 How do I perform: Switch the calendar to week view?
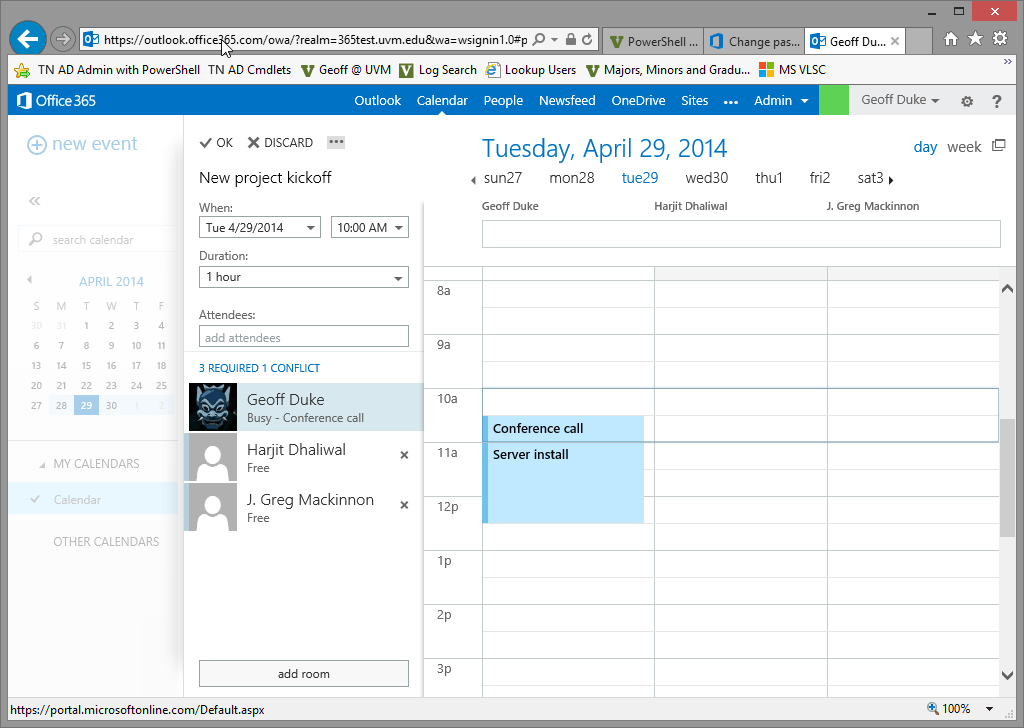pos(962,146)
